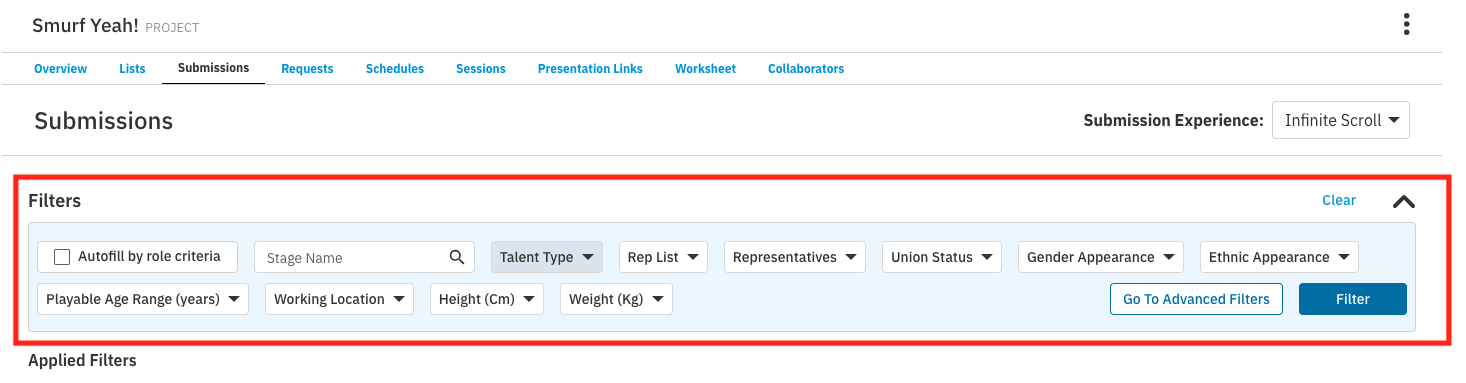
Task: Collapse the Filters panel with chevron
Action: 1404,201
